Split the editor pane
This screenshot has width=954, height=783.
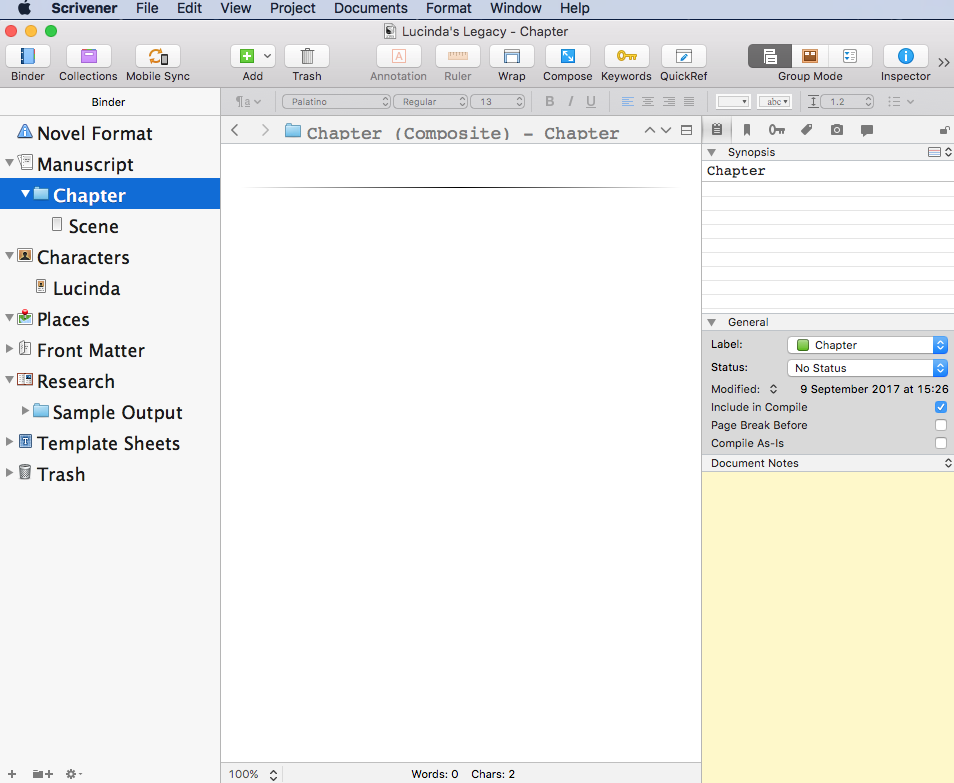[x=686, y=130]
